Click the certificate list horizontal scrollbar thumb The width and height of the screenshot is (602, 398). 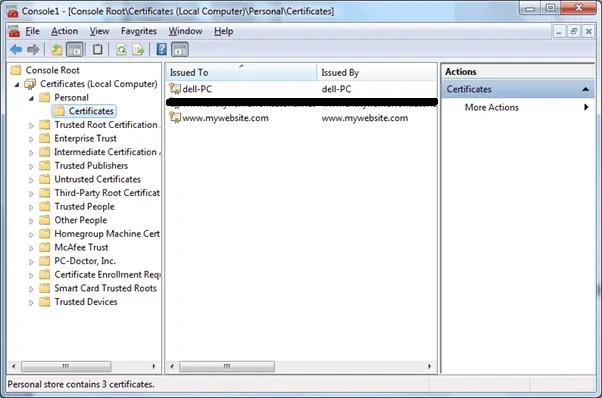tap(227, 367)
